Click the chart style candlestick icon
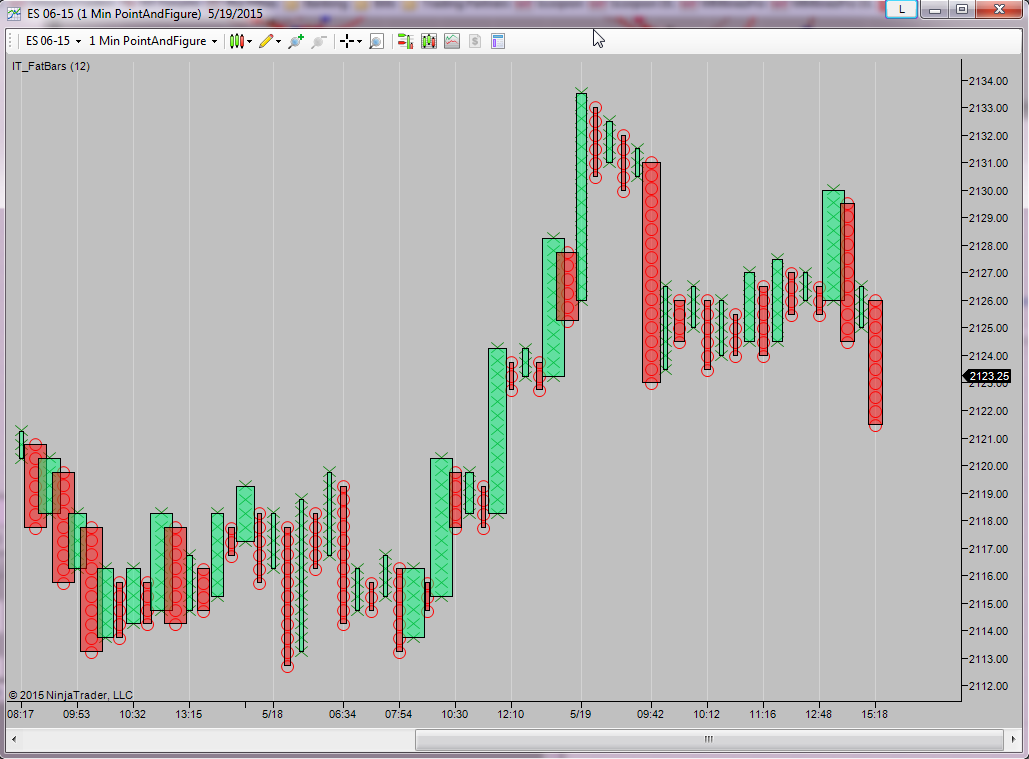 point(237,41)
